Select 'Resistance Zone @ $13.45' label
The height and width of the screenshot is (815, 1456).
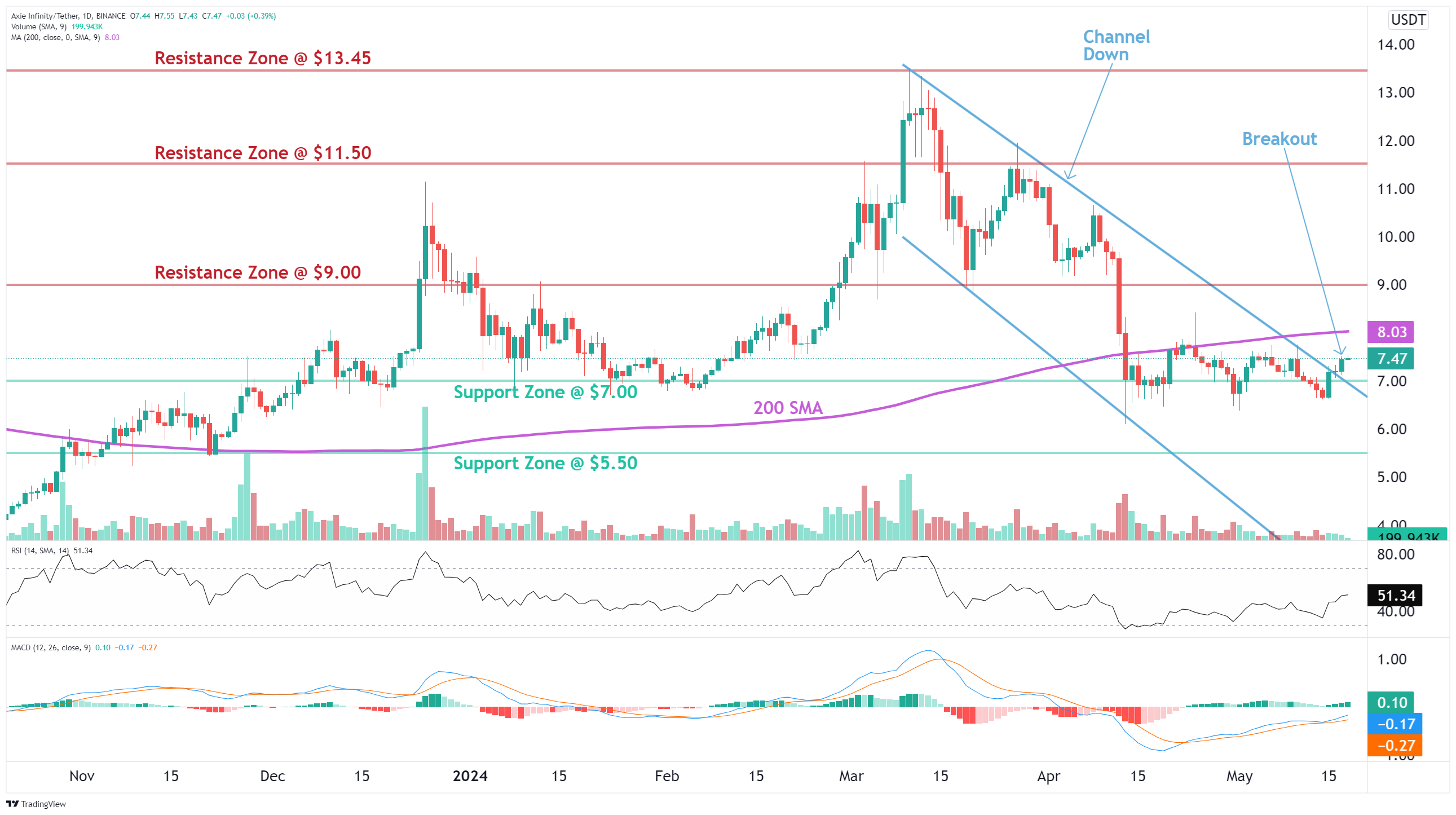(263, 58)
